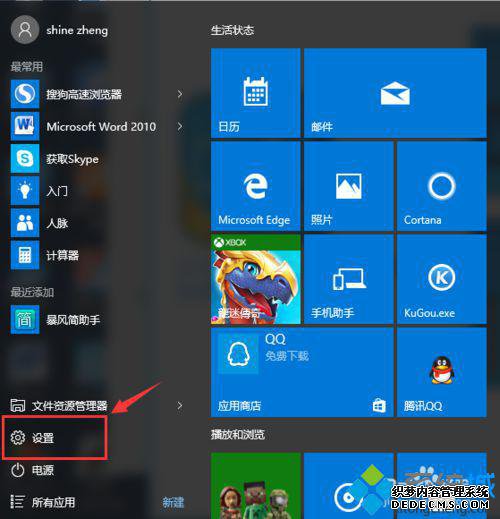Launch the KuGou.exe tile
This screenshot has height=519, width=500.
(x=442, y=279)
